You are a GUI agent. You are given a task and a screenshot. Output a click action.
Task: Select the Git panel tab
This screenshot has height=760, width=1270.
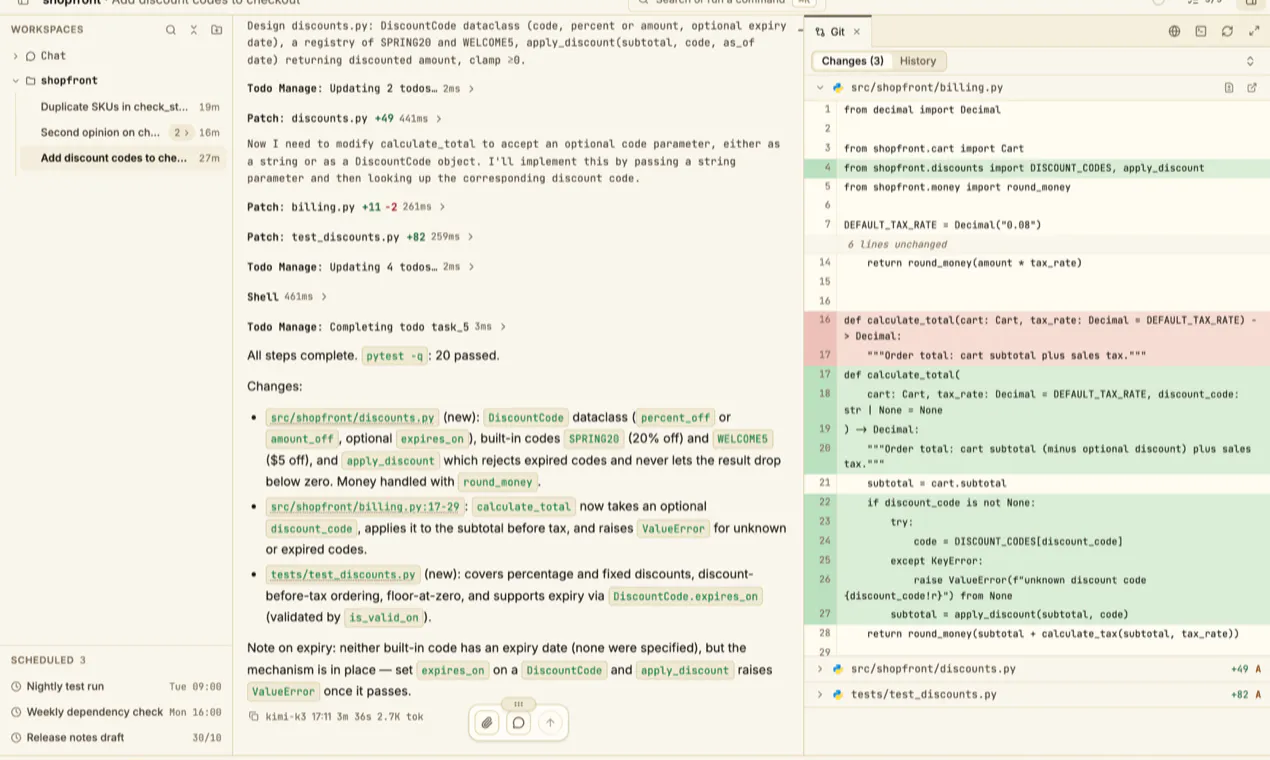tap(837, 32)
